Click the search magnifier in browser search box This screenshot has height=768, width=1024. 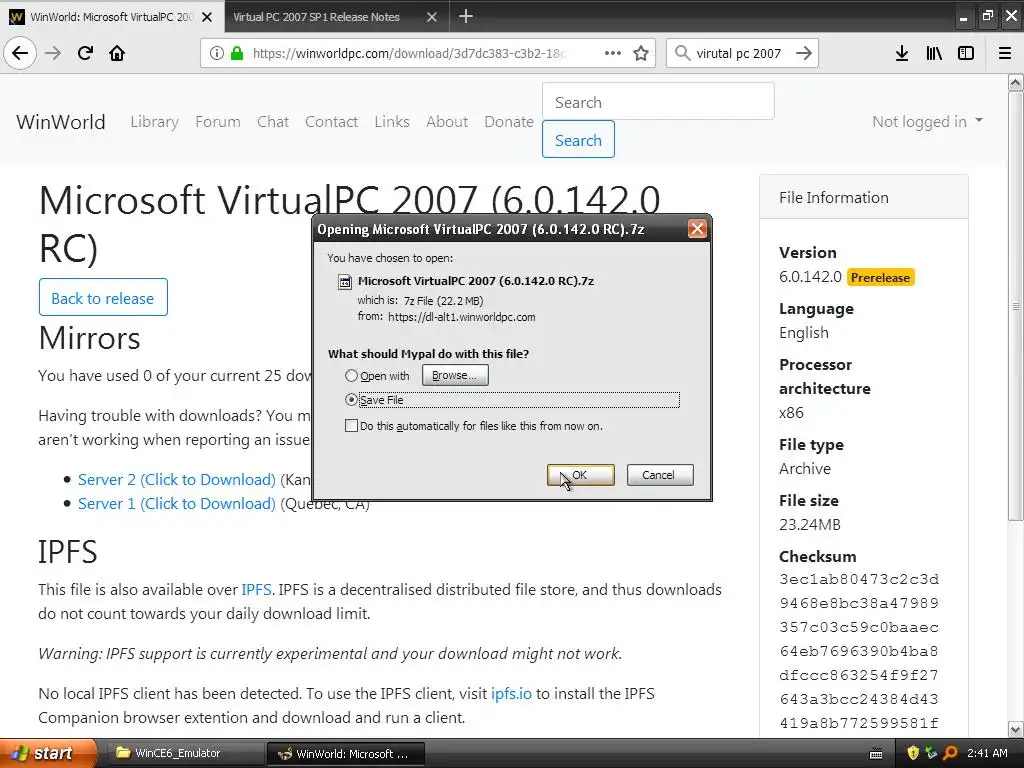click(x=682, y=53)
